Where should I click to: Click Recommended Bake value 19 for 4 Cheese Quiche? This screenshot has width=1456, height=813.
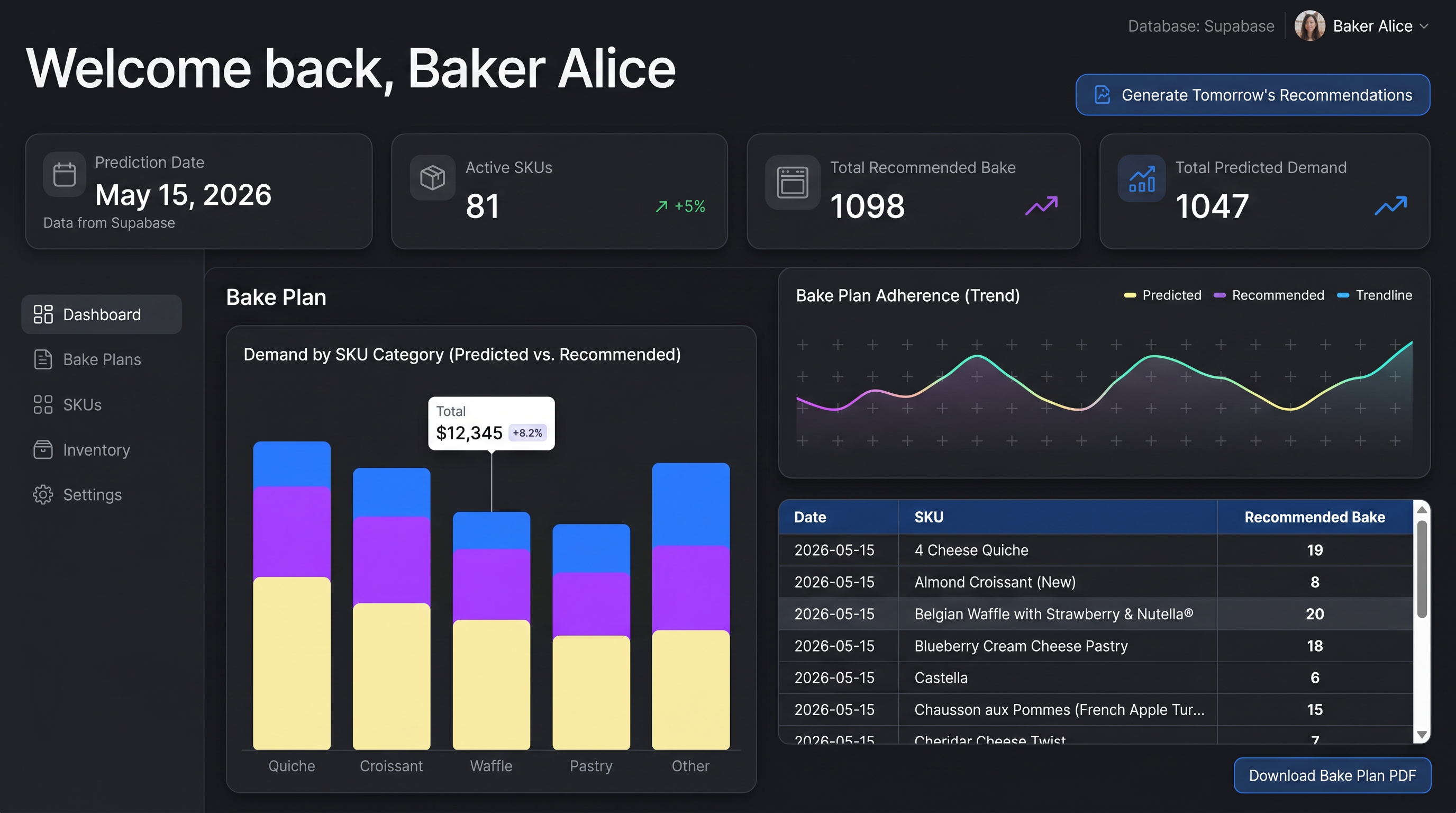[1315, 550]
